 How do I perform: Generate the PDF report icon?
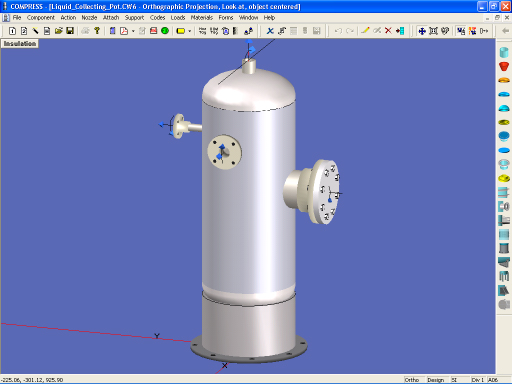pyautogui.click(x=124, y=31)
